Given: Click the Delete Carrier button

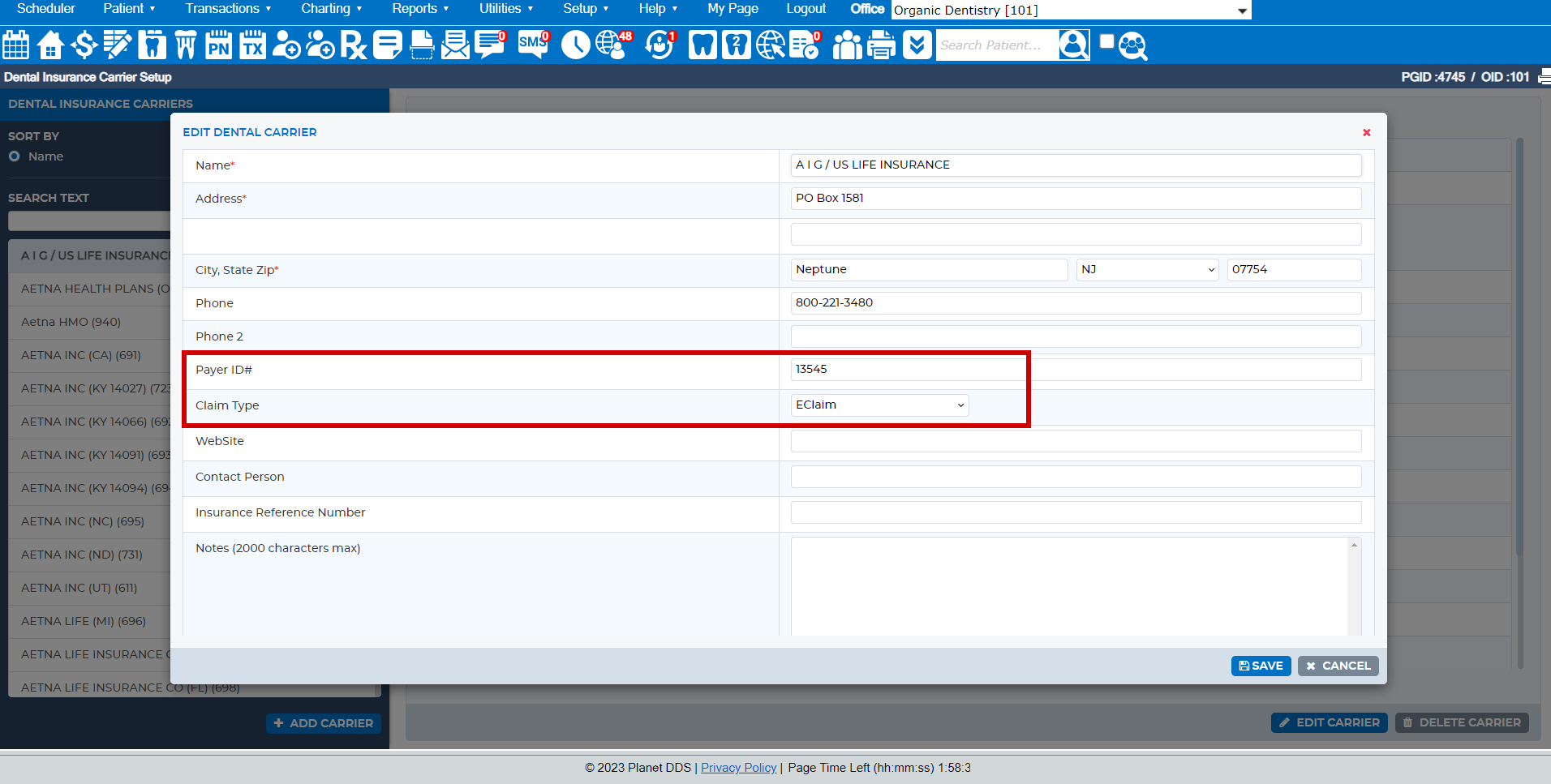Looking at the screenshot, I should (1462, 722).
